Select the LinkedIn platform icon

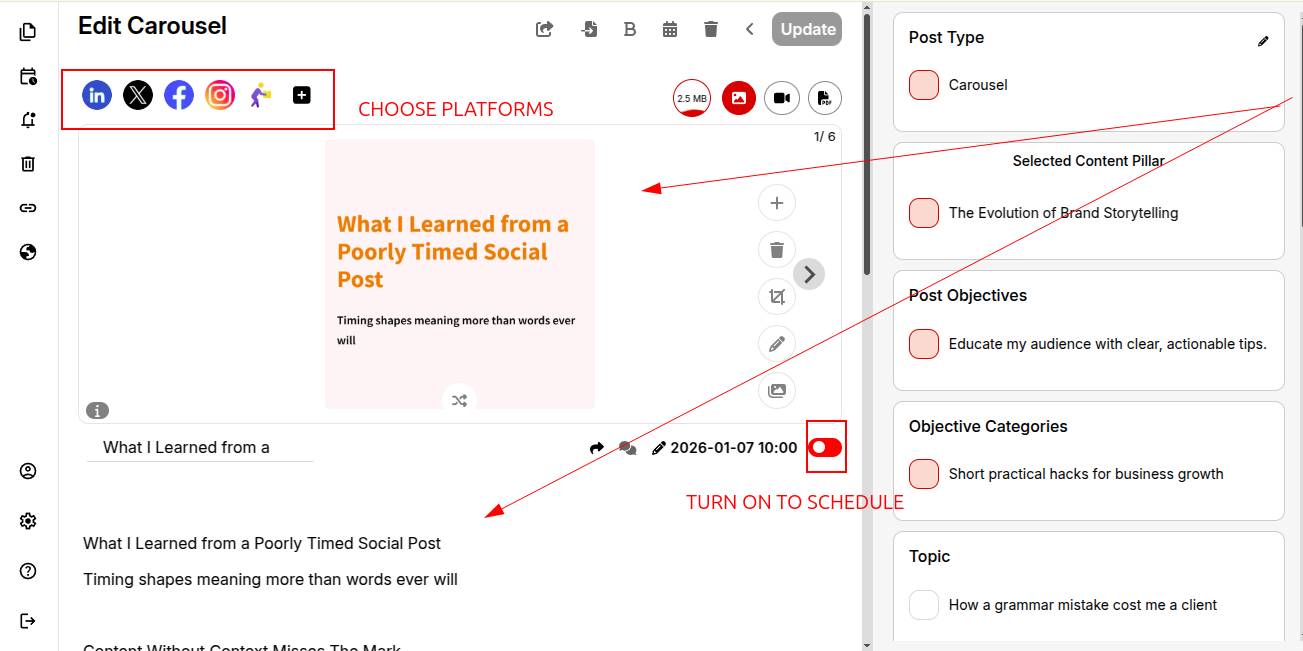[97, 95]
